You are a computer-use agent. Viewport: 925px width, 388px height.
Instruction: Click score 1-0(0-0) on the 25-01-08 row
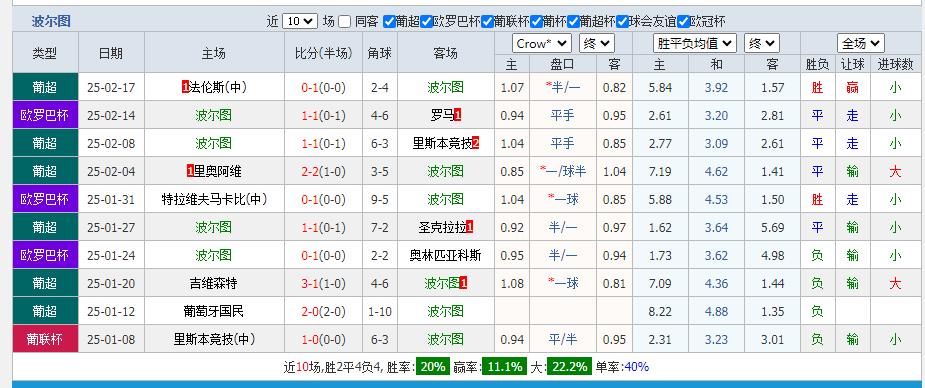(x=323, y=340)
